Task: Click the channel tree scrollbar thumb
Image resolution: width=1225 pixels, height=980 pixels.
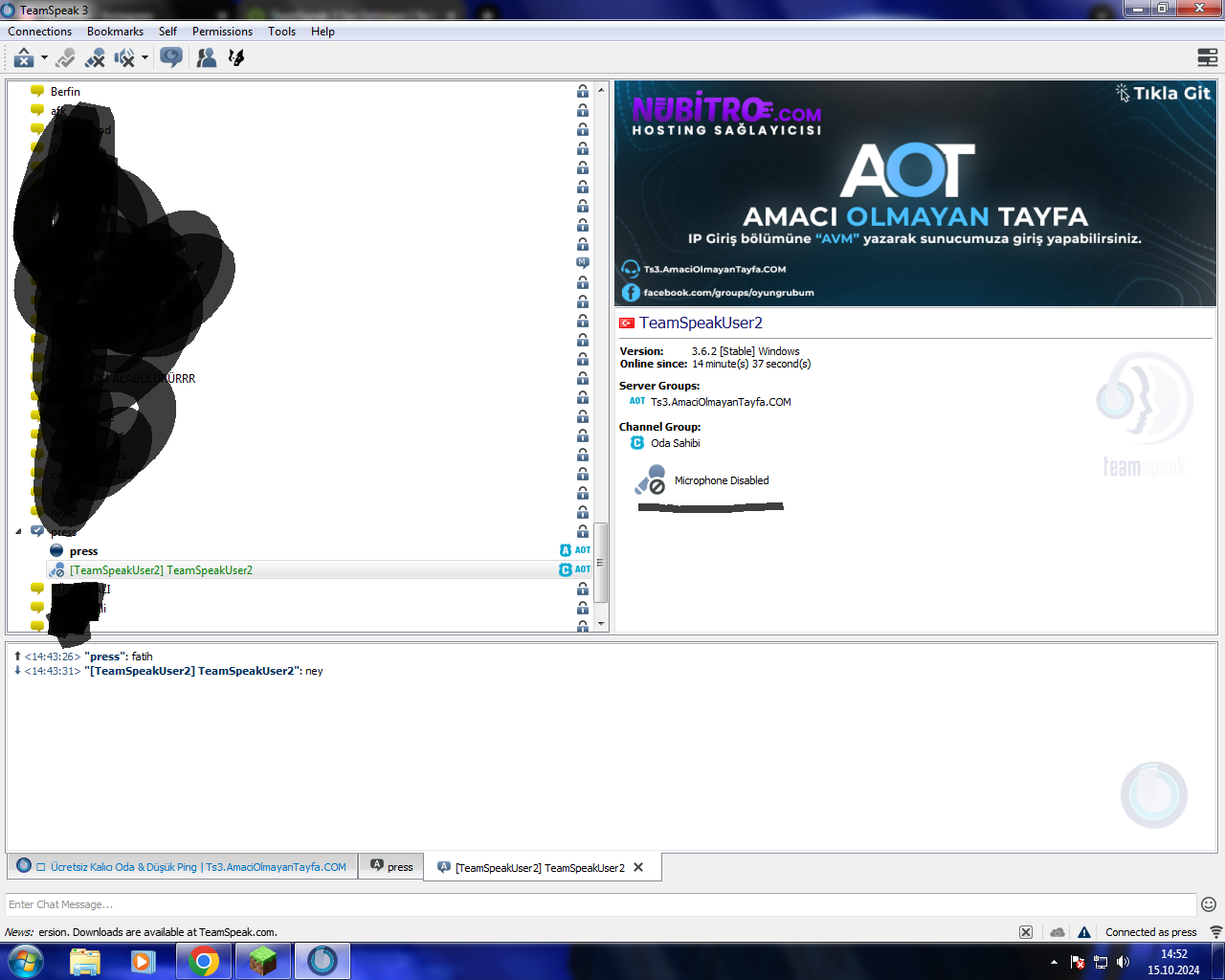Action: pos(601,563)
